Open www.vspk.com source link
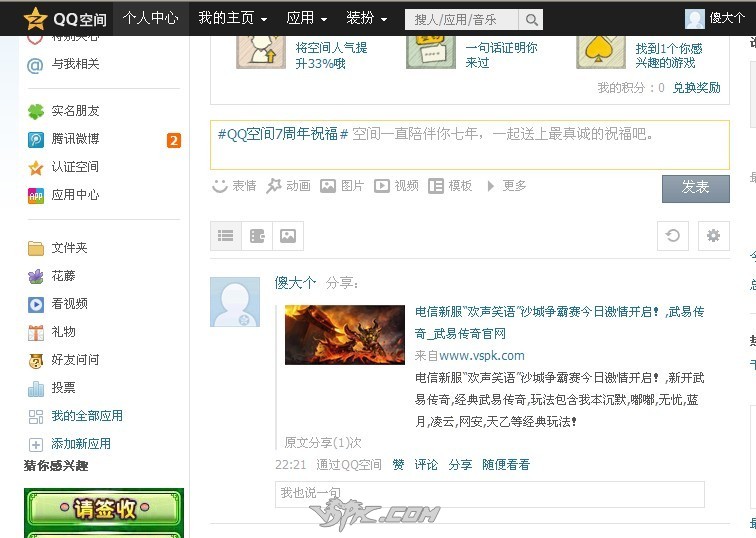 point(482,356)
